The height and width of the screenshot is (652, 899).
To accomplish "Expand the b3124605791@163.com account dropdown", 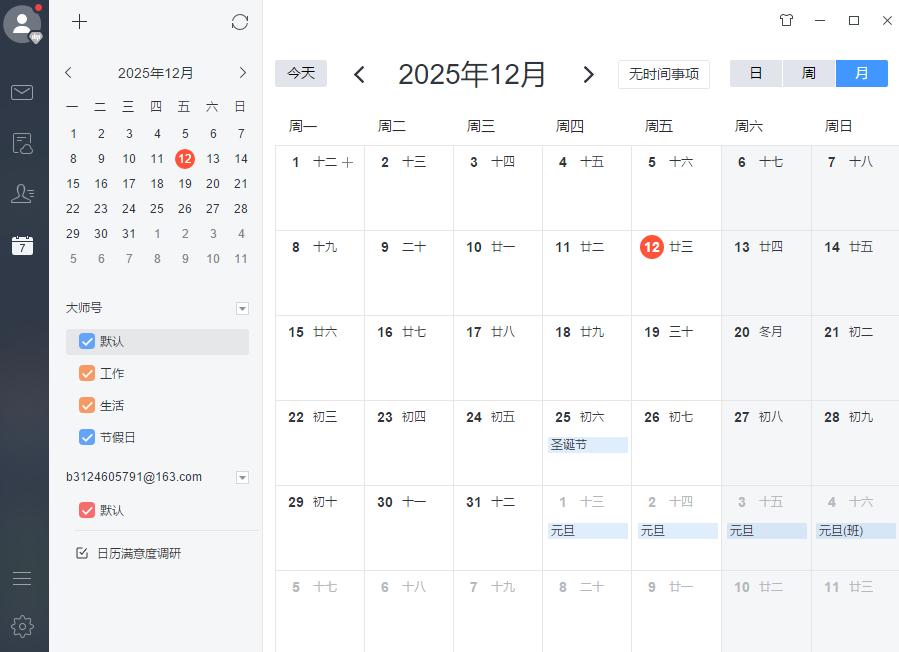I will (242, 477).
